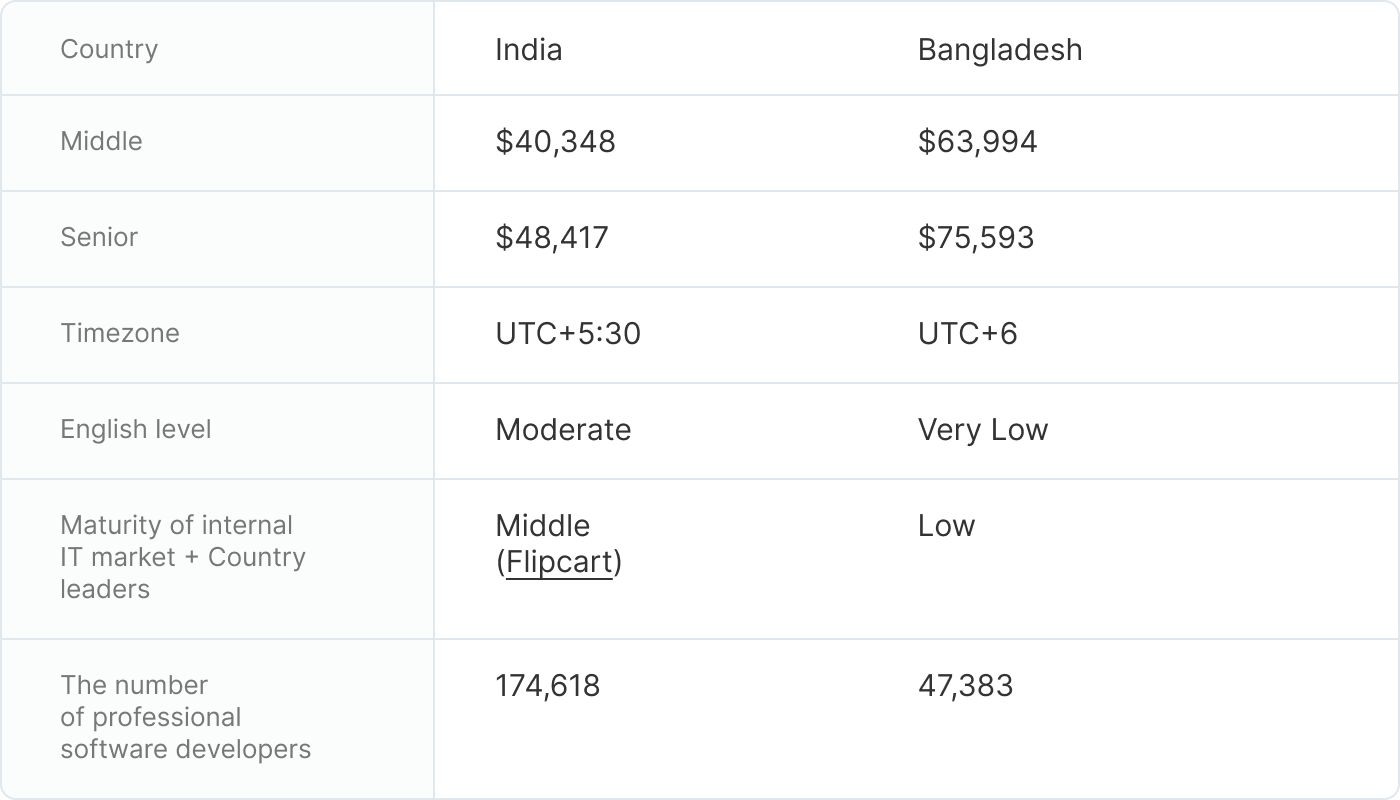This screenshot has width=1400, height=800.
Task: Select the number of professional software developers label
Action: (x=185, y=717)
